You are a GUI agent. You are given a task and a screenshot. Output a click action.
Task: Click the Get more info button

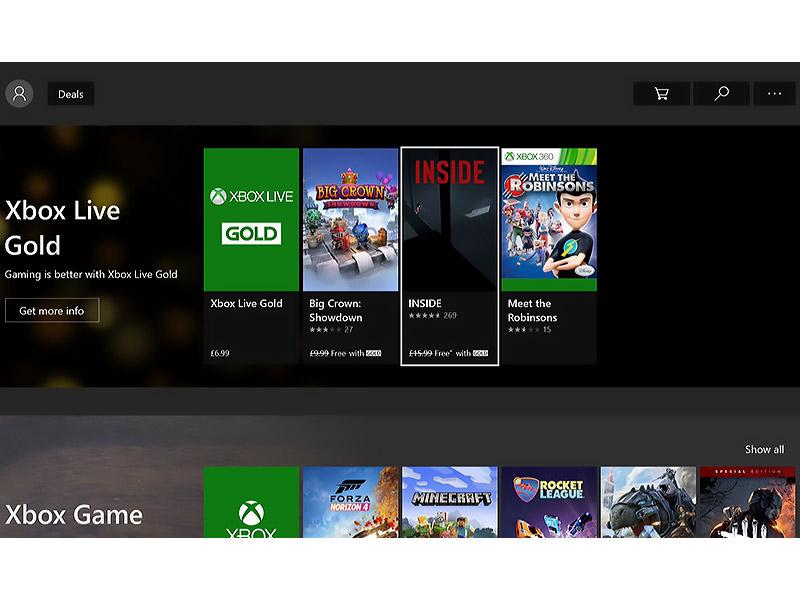[52, 311]
